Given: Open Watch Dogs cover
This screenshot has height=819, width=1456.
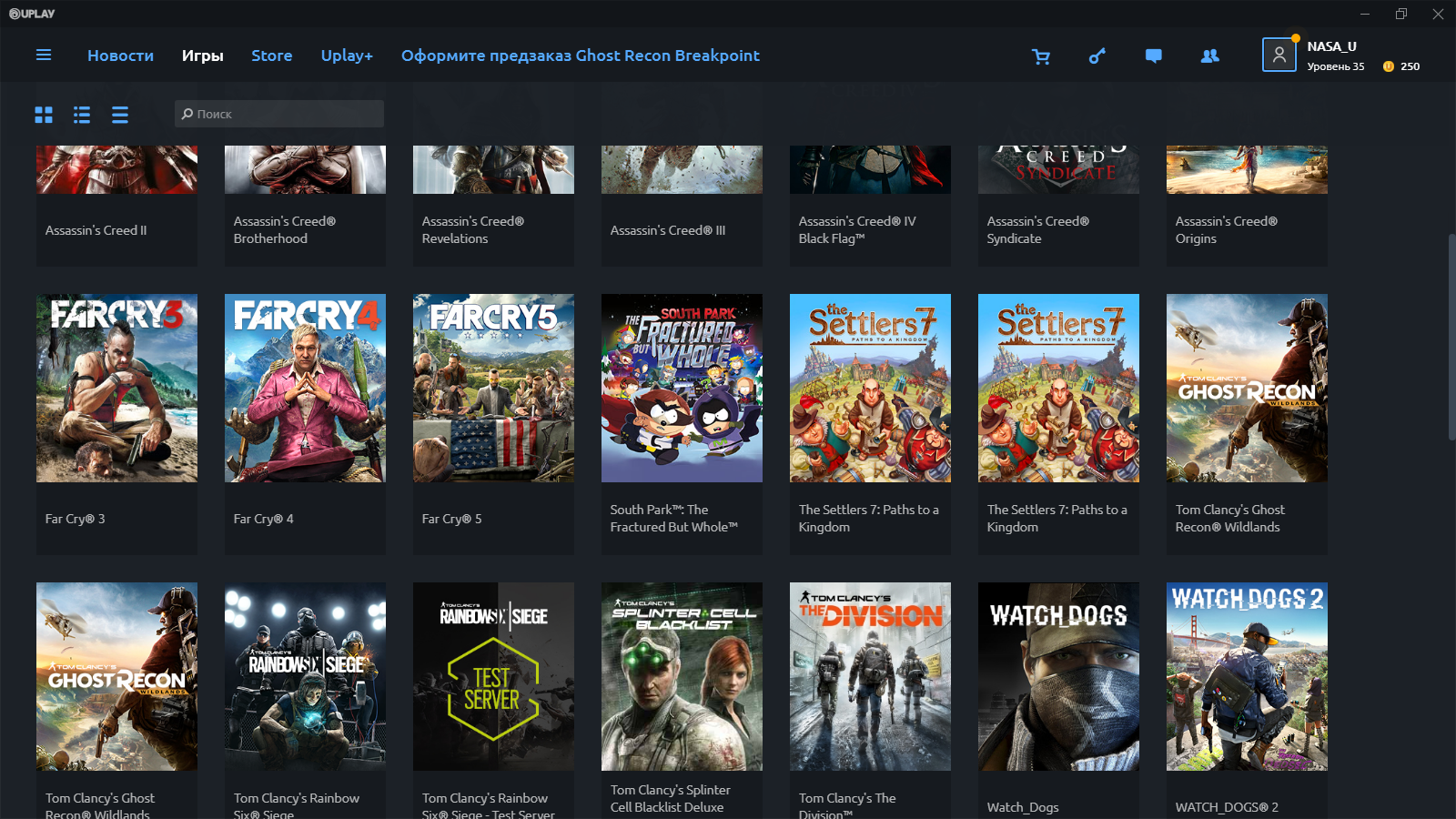Looking at the screenshot, I should click(1058, 676).
